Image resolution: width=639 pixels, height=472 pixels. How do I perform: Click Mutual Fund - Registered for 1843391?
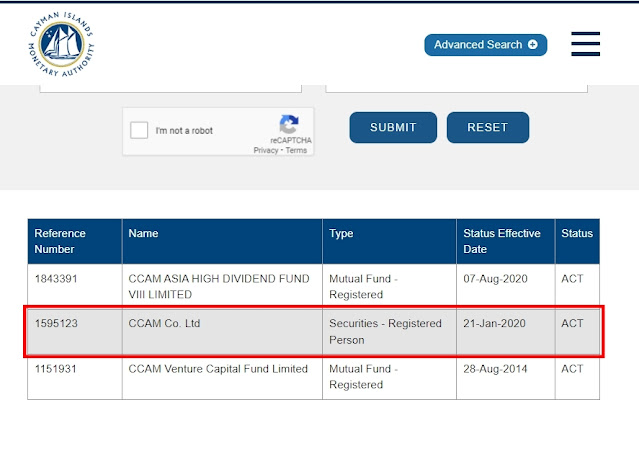[x=364, y=287]
